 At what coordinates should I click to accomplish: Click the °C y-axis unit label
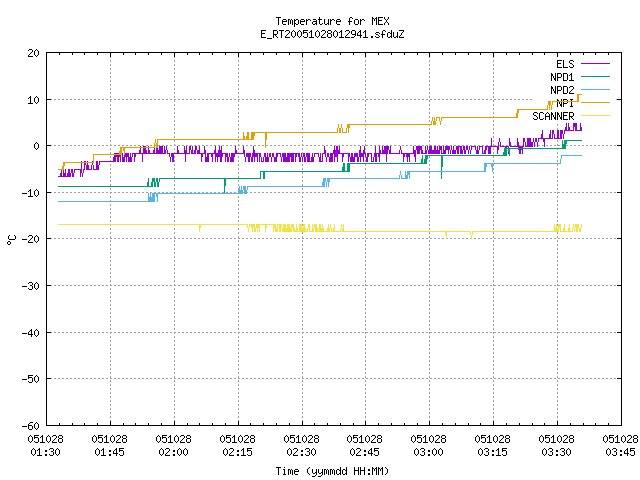click(x=11, y=240)
